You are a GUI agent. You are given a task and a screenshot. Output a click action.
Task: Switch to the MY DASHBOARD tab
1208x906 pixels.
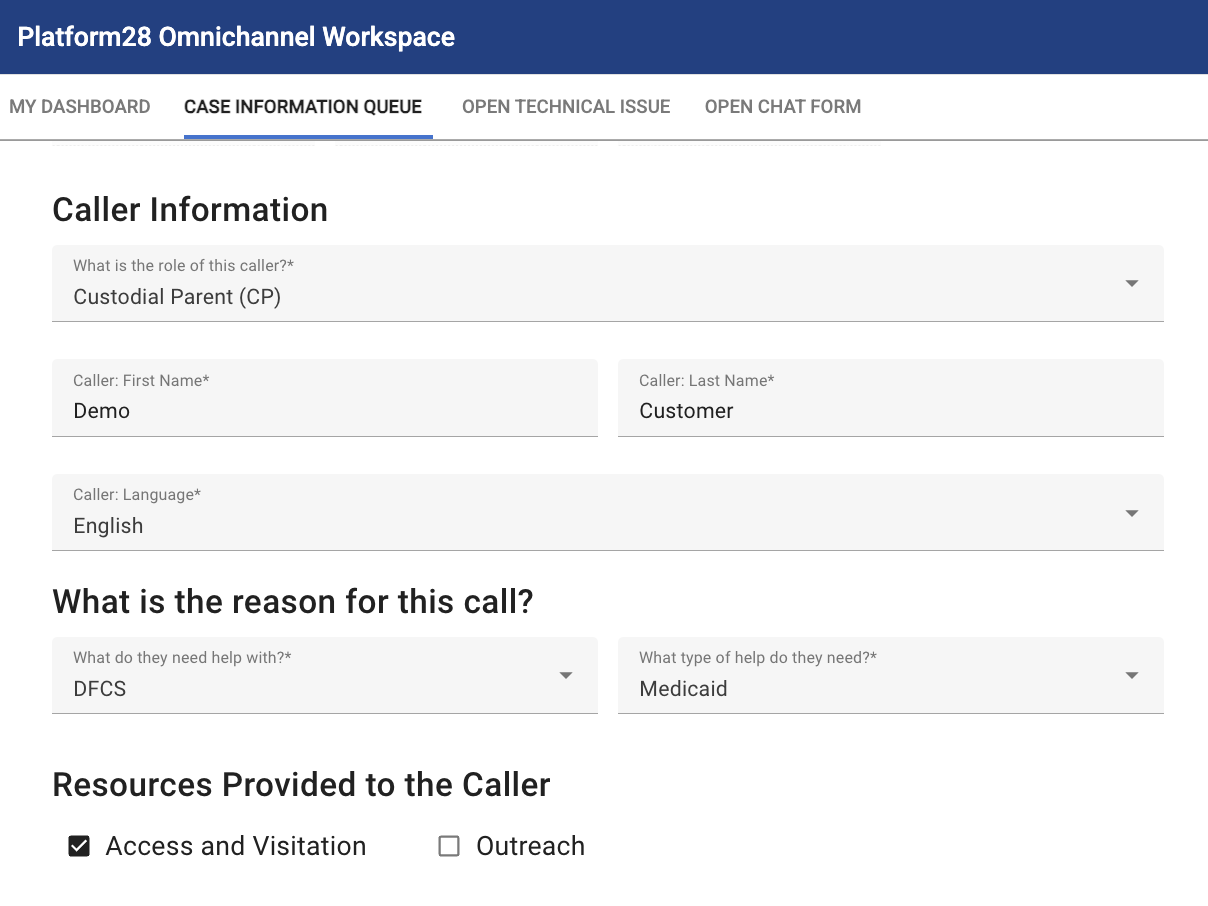coord(80,106)
